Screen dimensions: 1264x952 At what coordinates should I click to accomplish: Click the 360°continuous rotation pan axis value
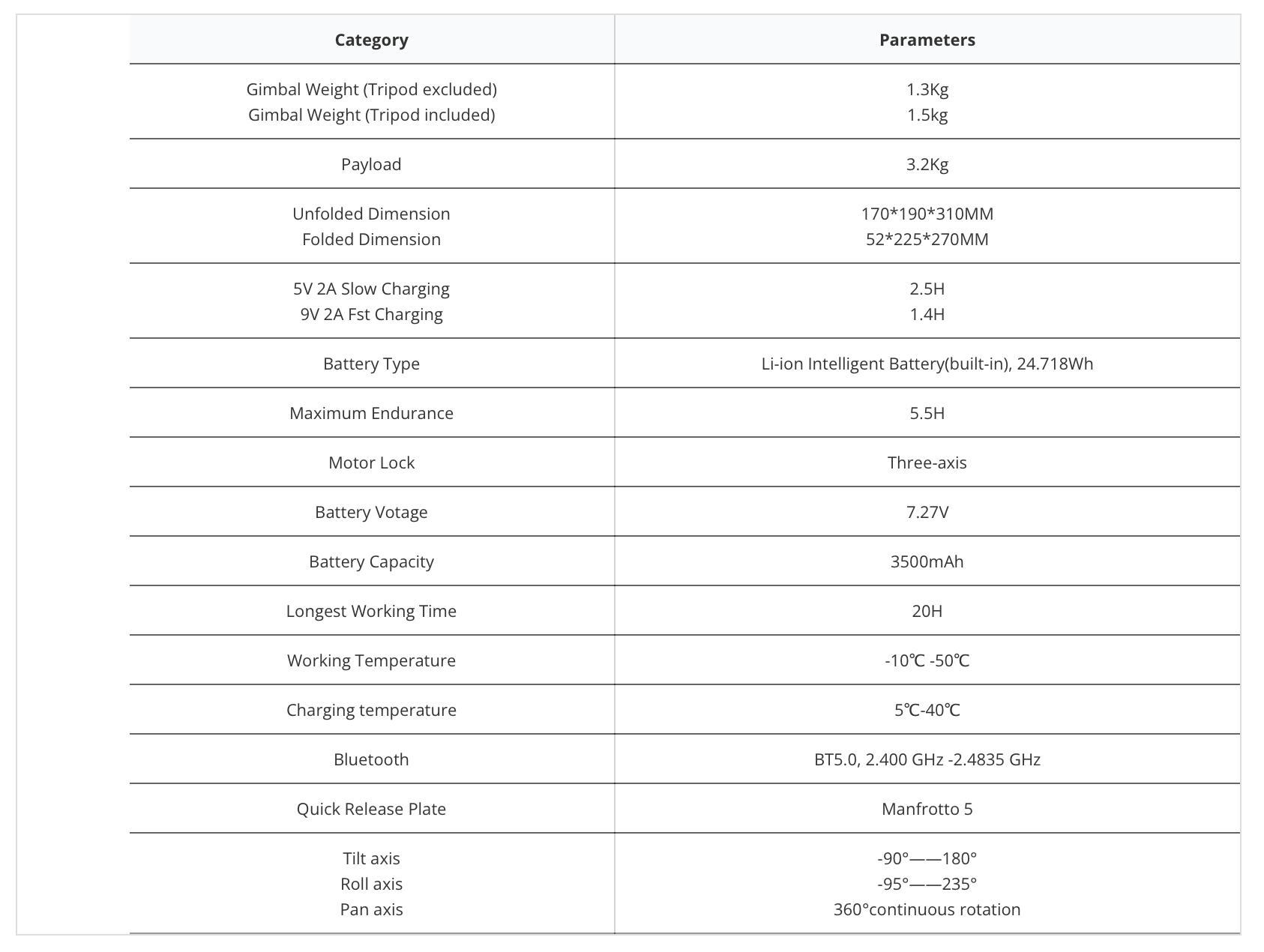pos(927,909)
